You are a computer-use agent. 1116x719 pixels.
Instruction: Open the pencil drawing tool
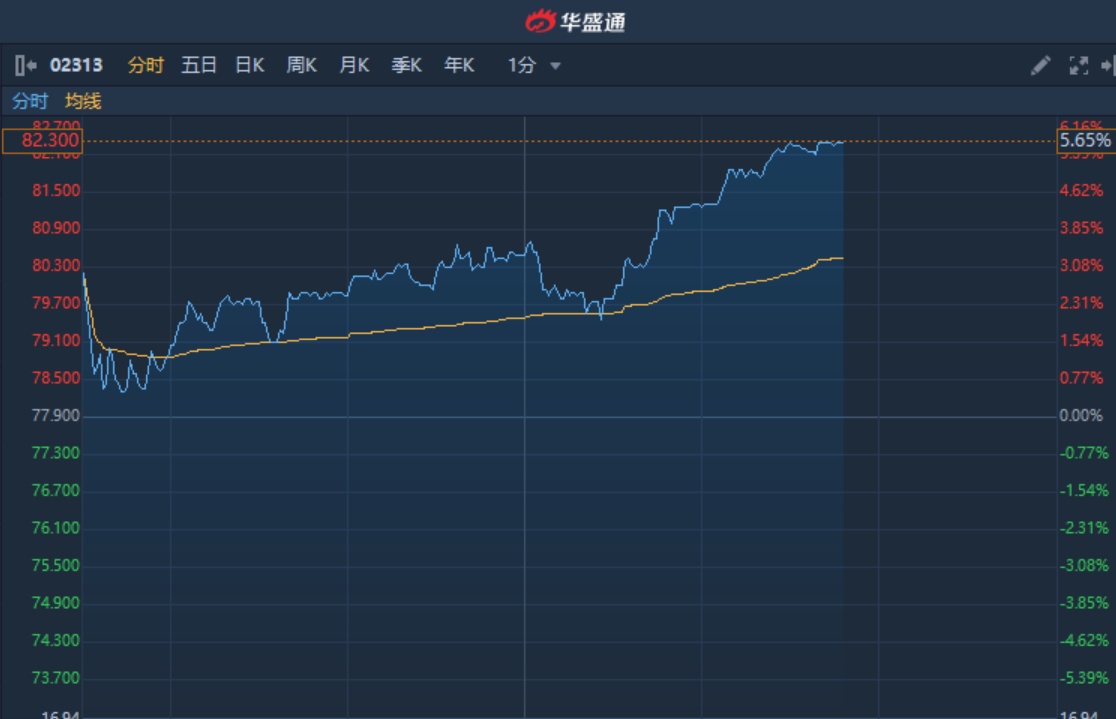pos(1040,66)
